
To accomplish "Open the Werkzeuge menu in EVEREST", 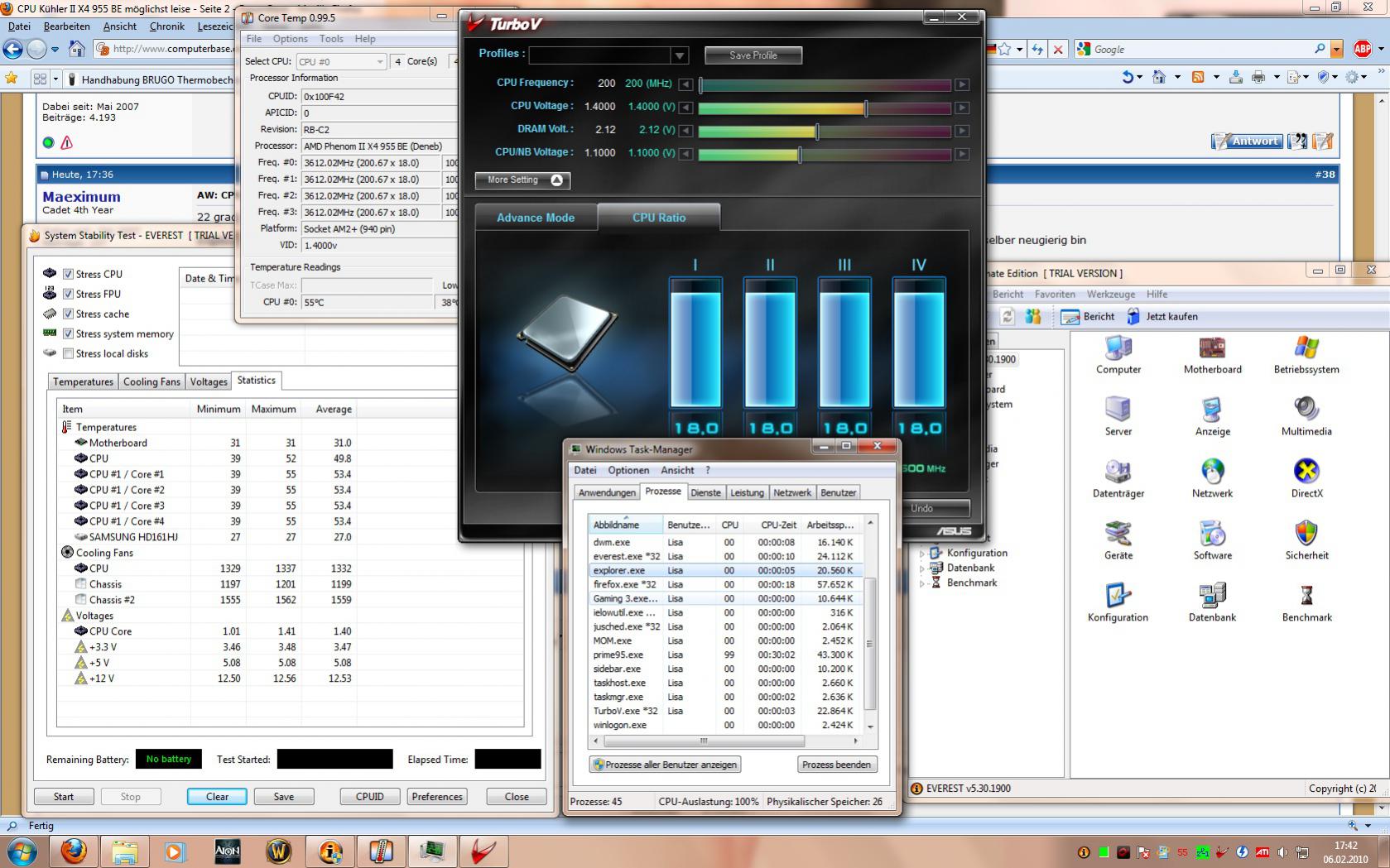I will [1111, 294].
